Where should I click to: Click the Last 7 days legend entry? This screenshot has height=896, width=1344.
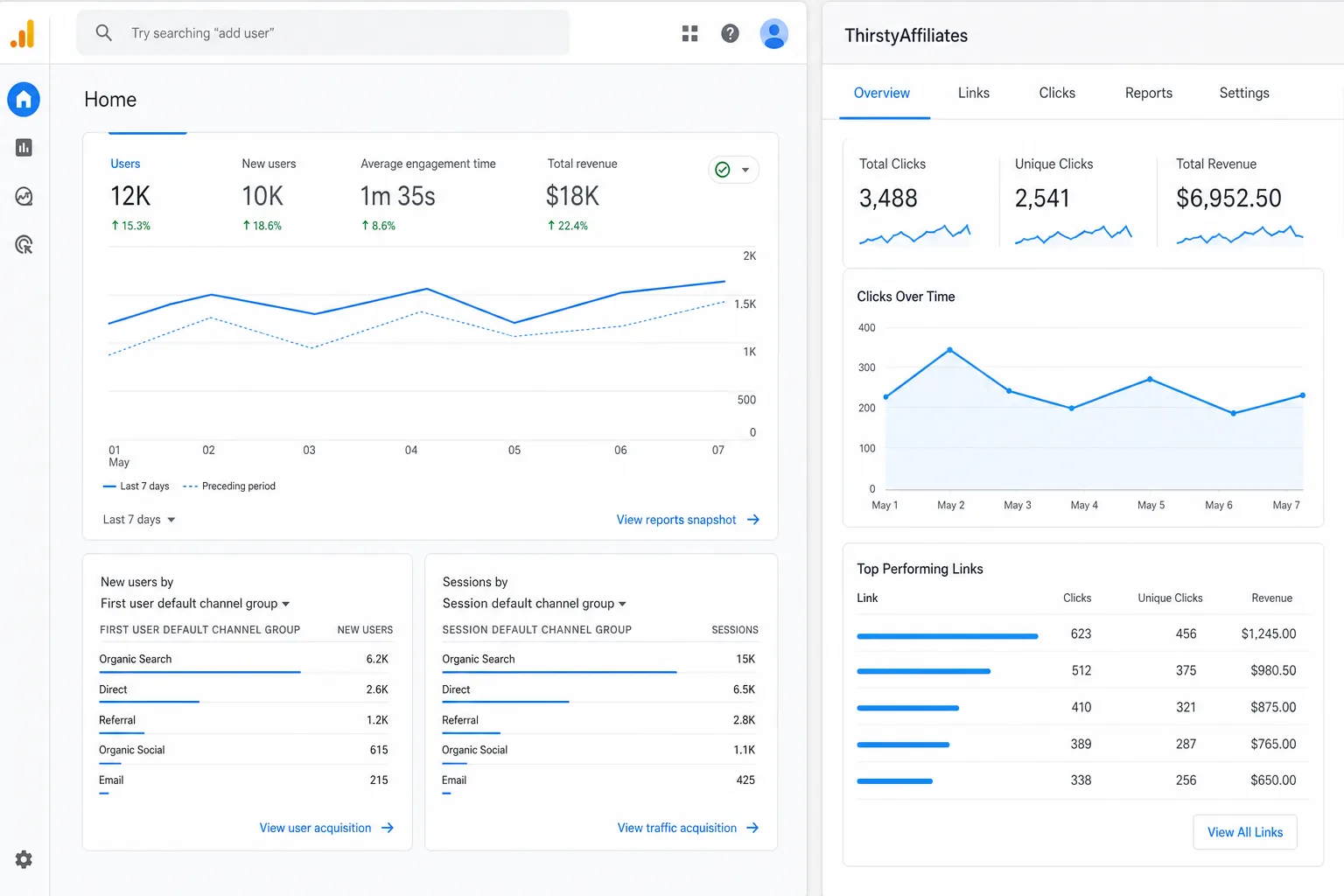[x=136, y=486]
